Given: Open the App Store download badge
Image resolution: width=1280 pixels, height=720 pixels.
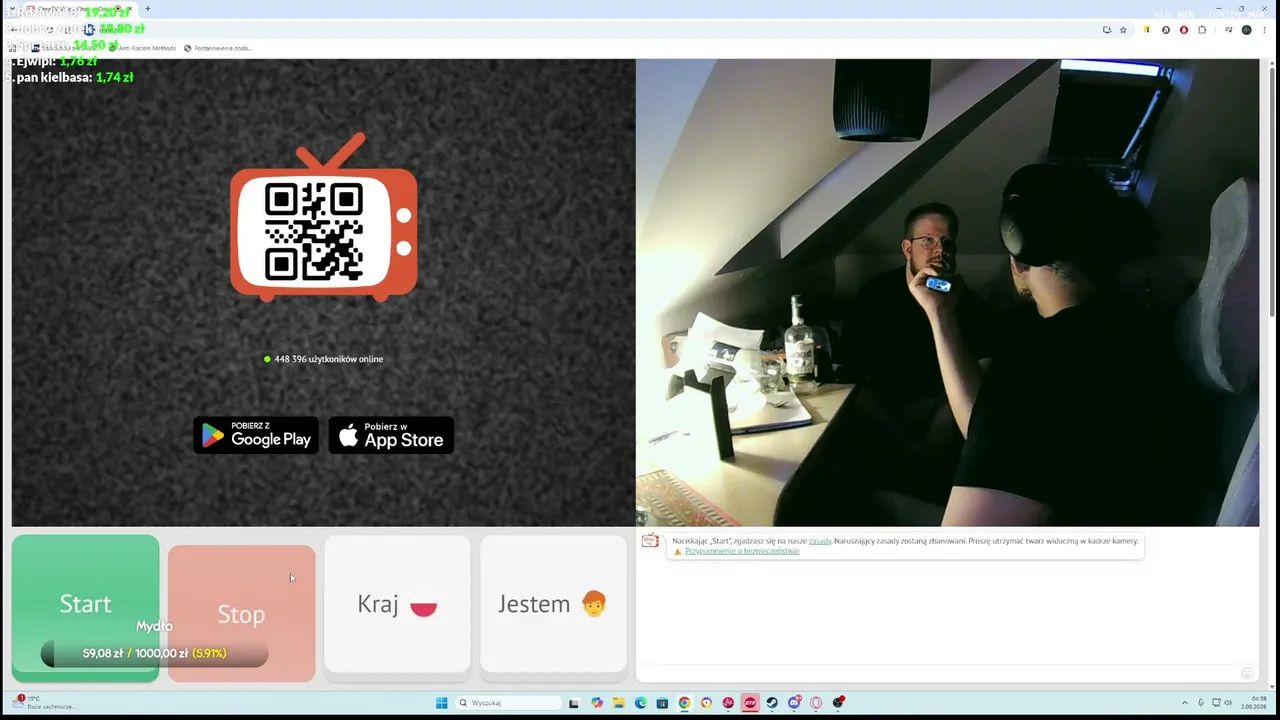Looking at the screenshot, I should pos(391,435).
